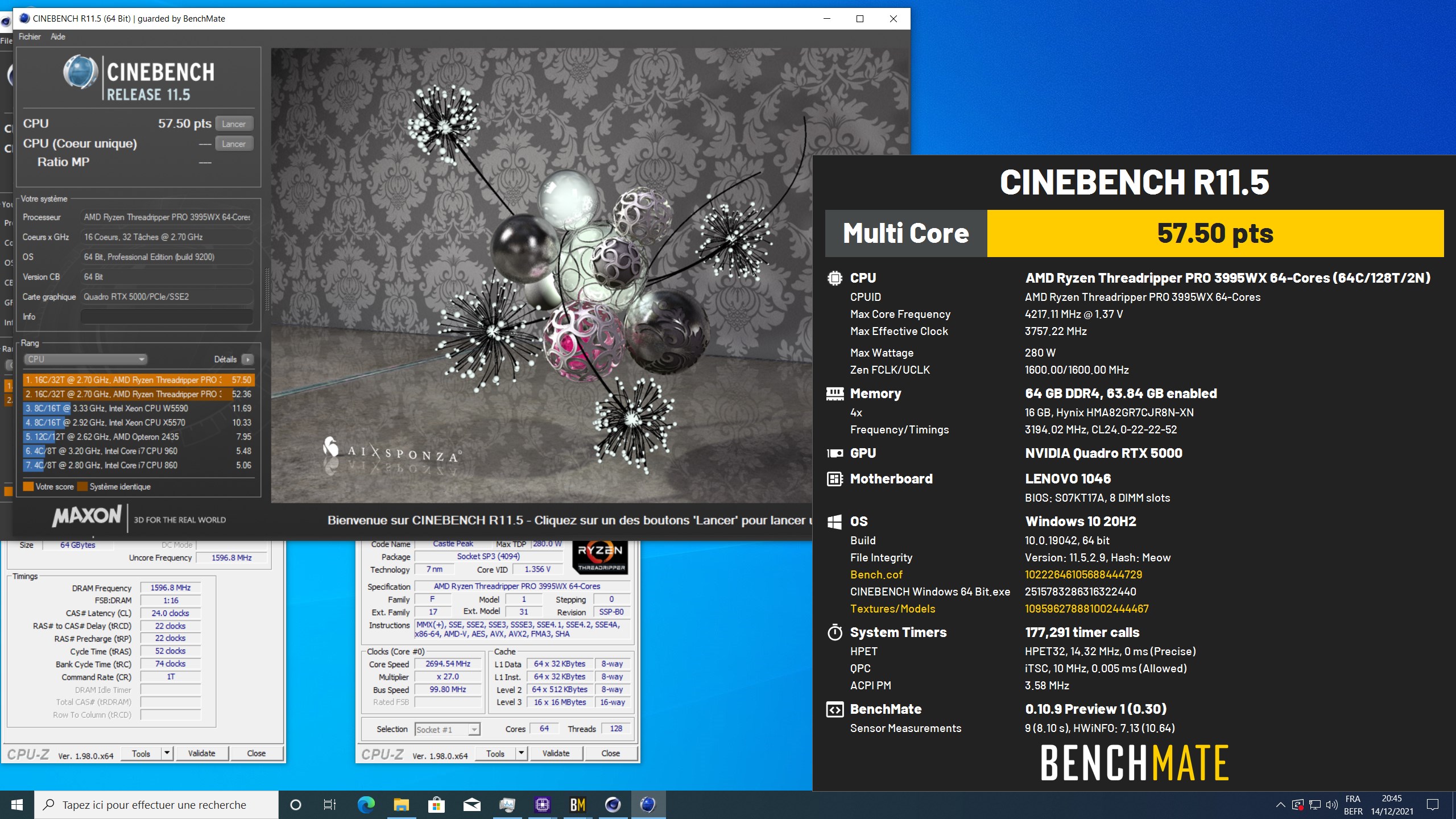Select Intel Core i7 CPU 960 ranking row
This screenshot has height=819, width=1456.
[138, 451]
